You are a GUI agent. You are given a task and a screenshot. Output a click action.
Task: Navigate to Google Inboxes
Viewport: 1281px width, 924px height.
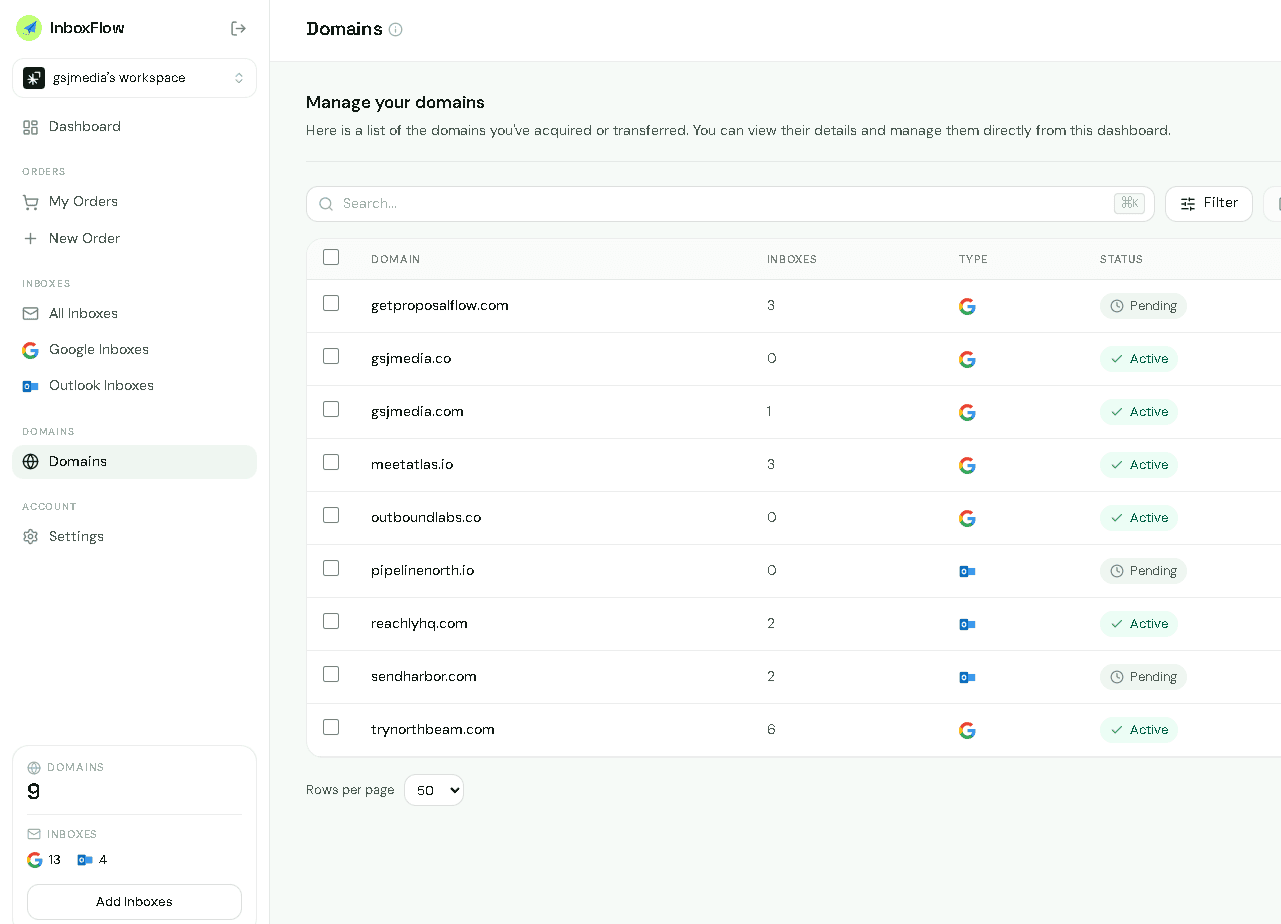pos(134,350)
